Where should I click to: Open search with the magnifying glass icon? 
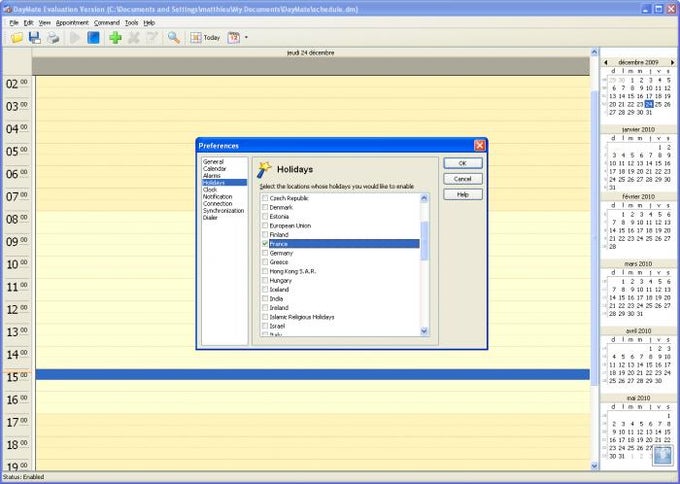[174, 38]
